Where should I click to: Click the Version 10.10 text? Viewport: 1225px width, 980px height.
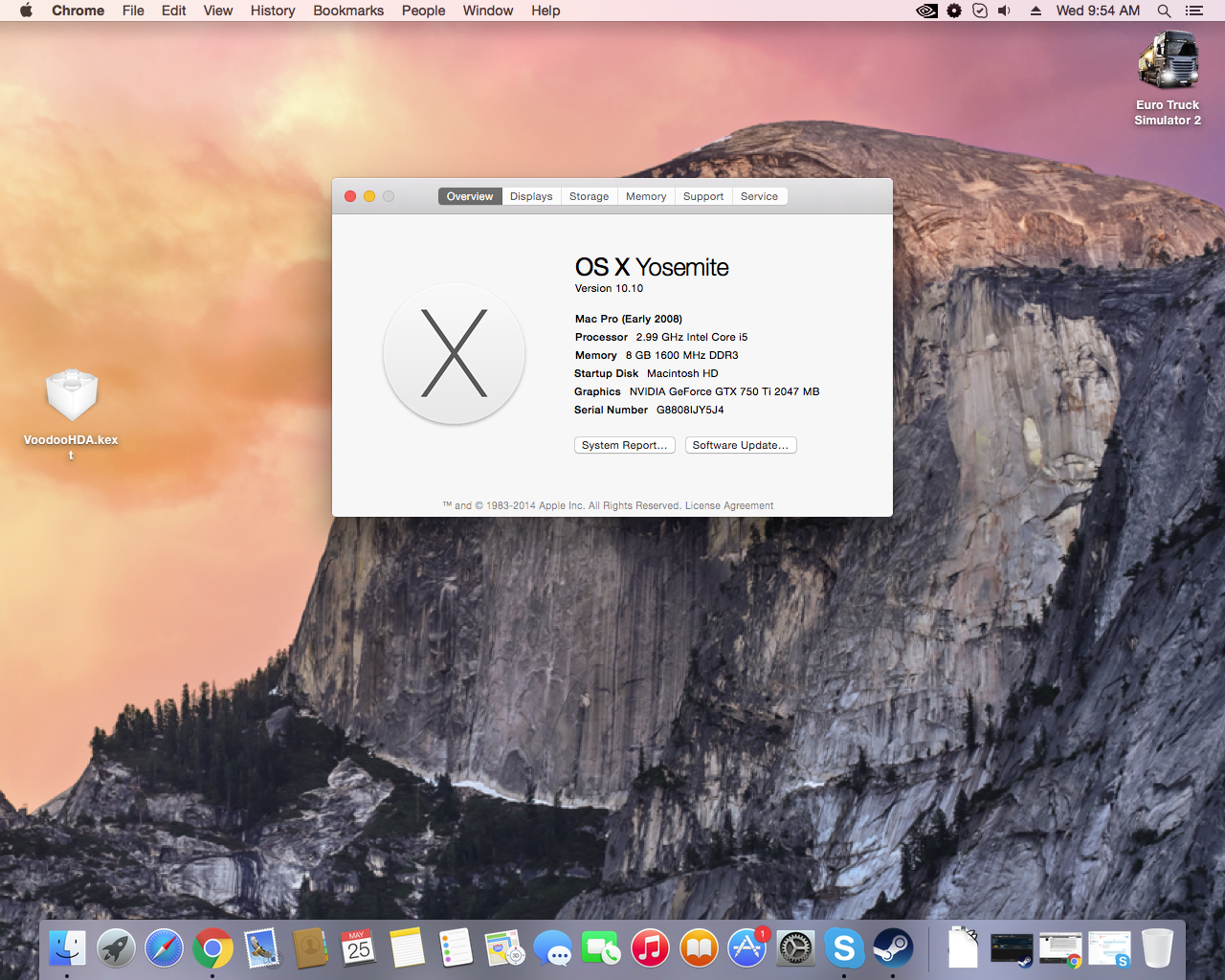pyautogui.click(x=609, y=288)
